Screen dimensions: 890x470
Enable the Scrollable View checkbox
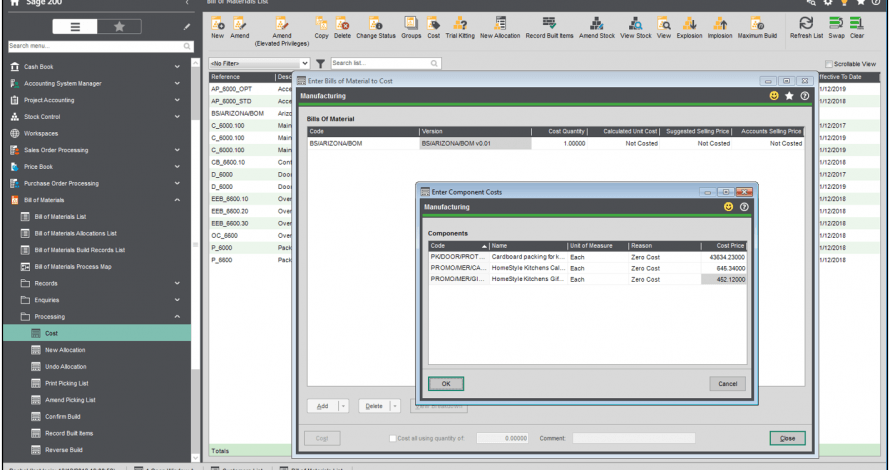[829, 64]
